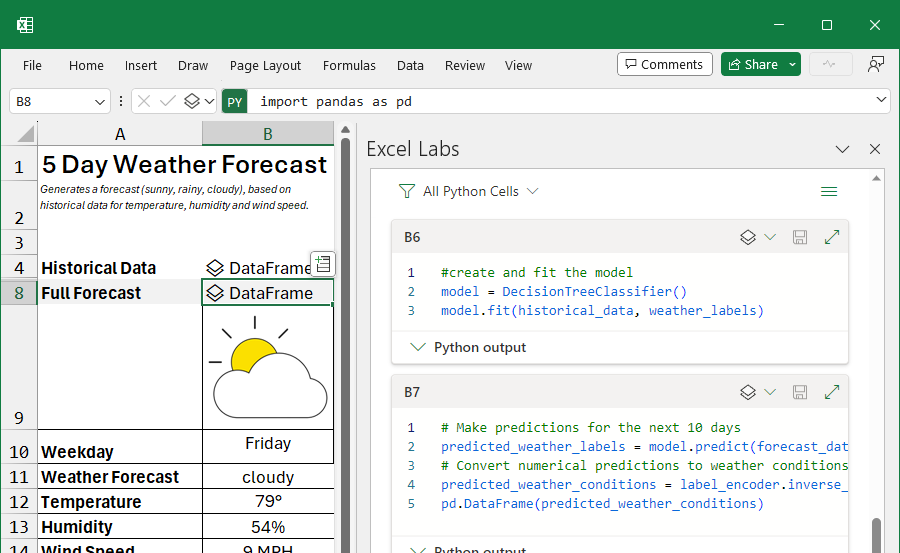
Task: Click the save icon in B6 cell card
Action: [x=799, y=237]
